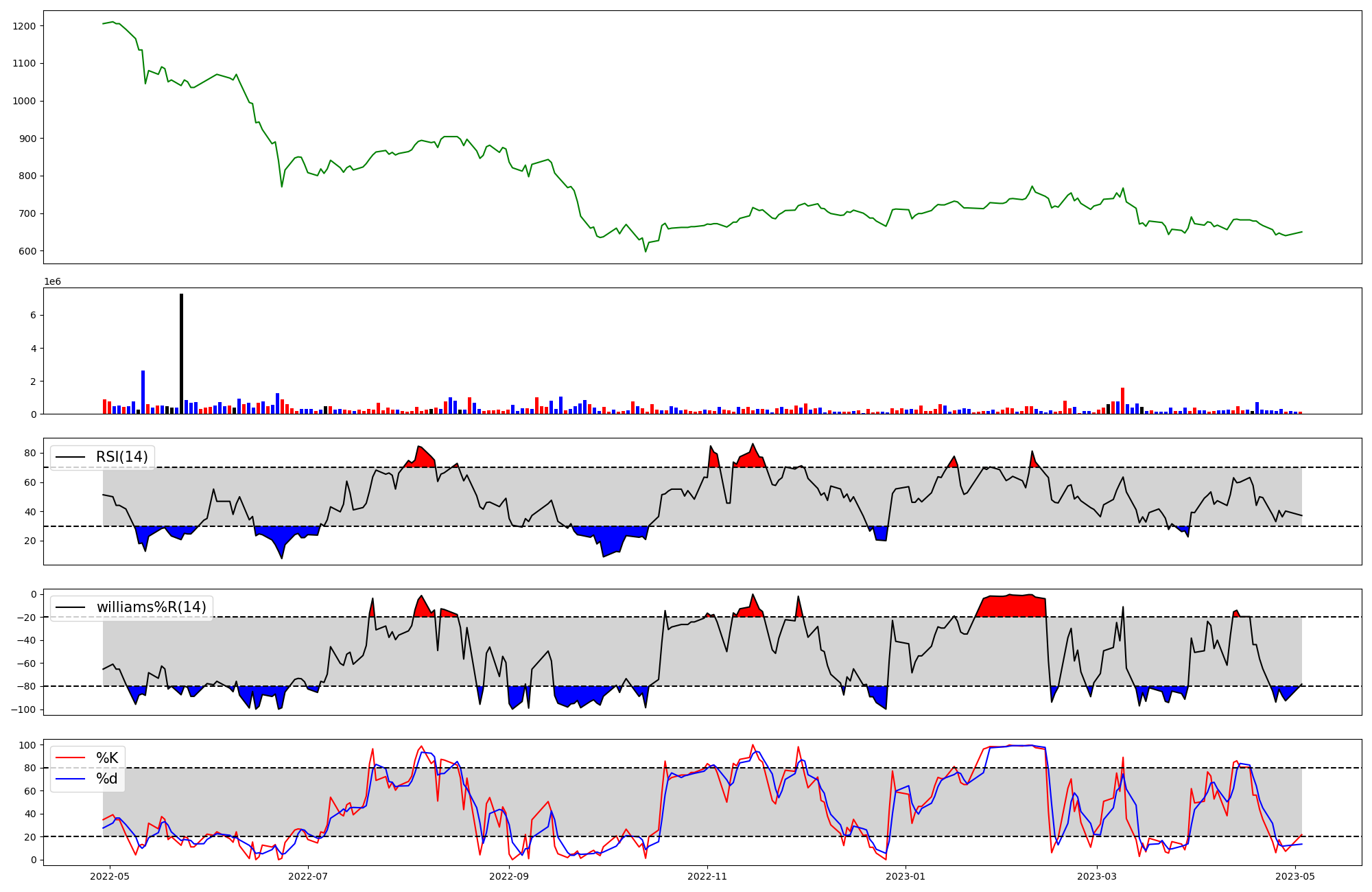Click the 600 price axis tick label
Viewport: 1372px width, 892px height.
27,251
